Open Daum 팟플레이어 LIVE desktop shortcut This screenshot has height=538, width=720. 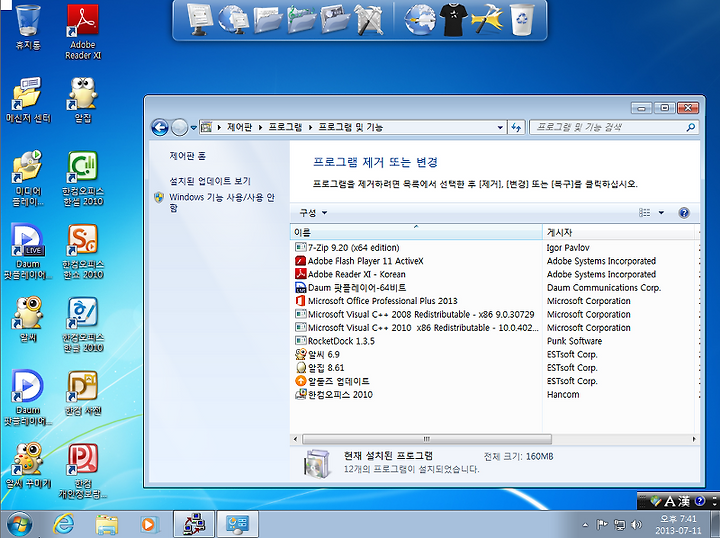[28, 251]
